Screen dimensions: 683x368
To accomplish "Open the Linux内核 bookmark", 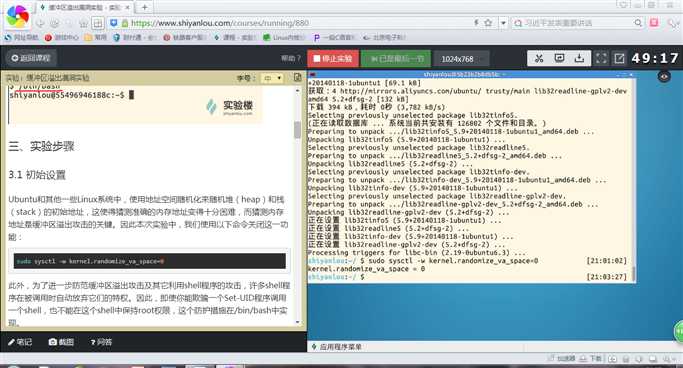I will click(284, 37).
